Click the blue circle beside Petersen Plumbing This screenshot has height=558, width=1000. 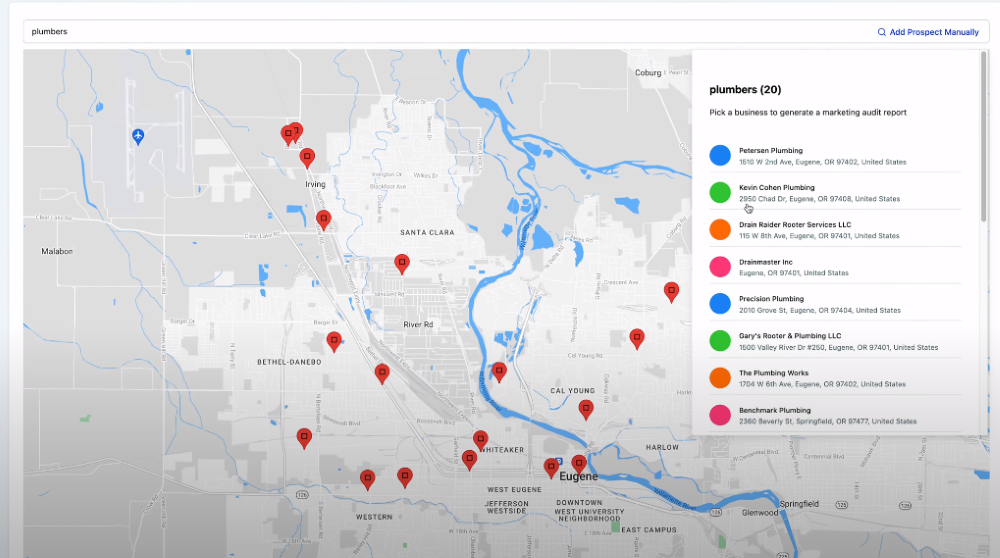[x=720, y=155]
